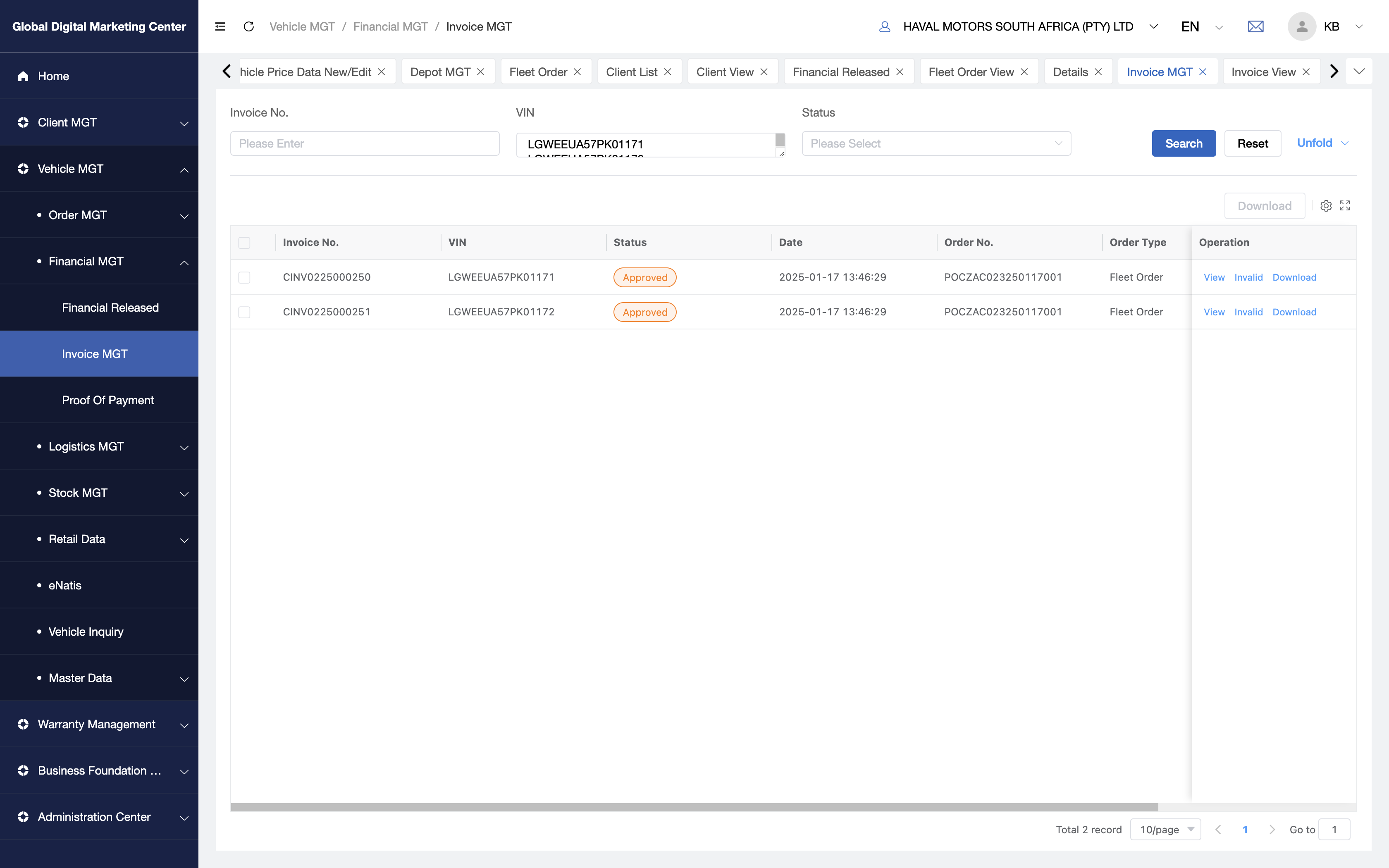This screenshot has height=868, width=1389.
Task: Click the company user profile icon
Action: [x=885, y=26]
